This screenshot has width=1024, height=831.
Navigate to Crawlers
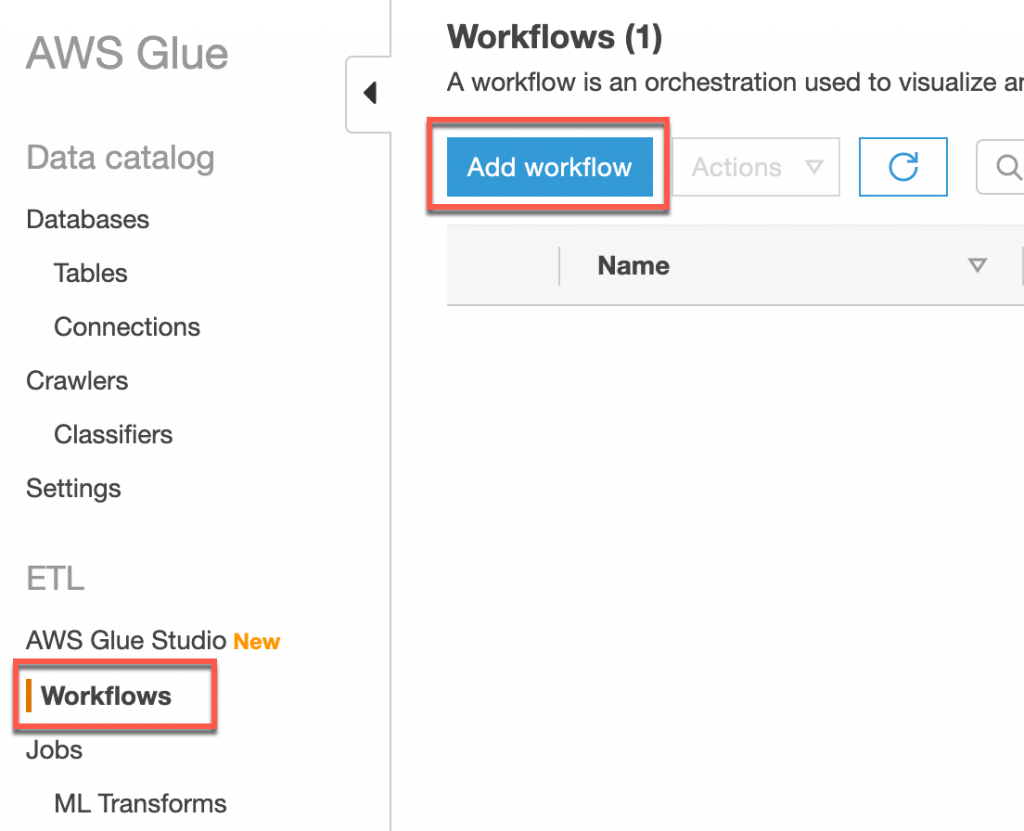77,381
